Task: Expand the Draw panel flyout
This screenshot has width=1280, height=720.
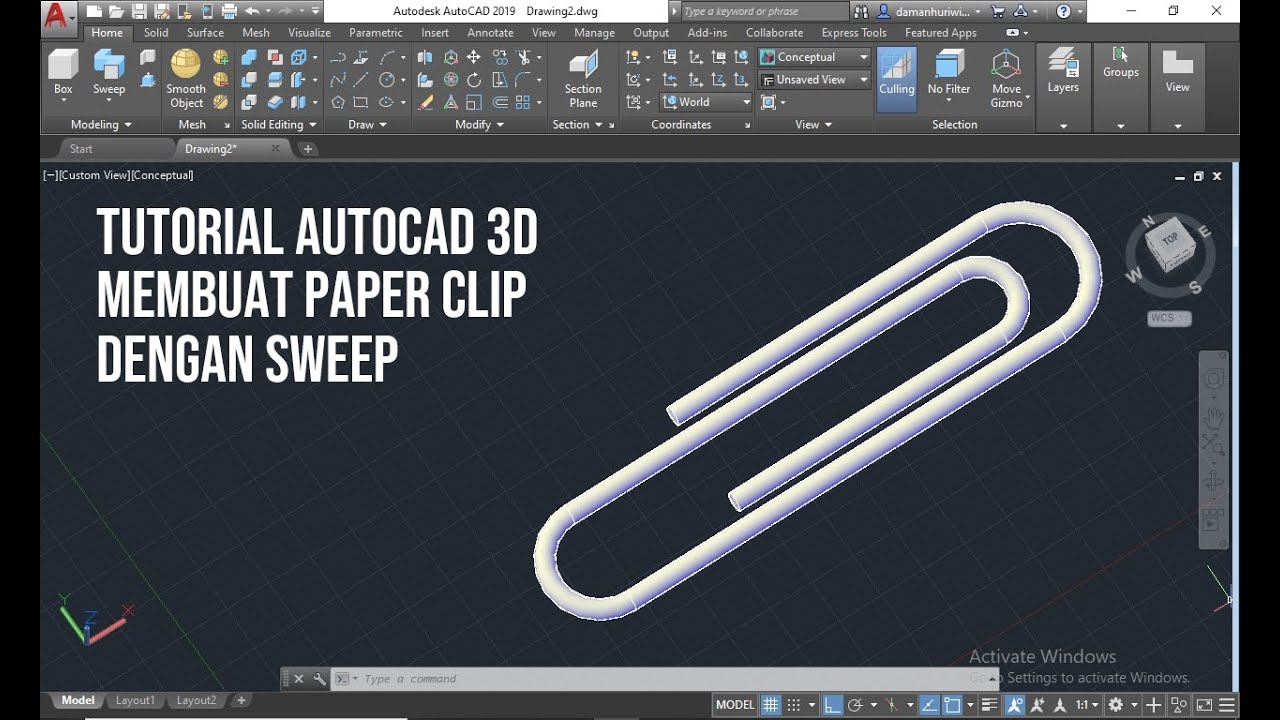Action: point(367,125)
